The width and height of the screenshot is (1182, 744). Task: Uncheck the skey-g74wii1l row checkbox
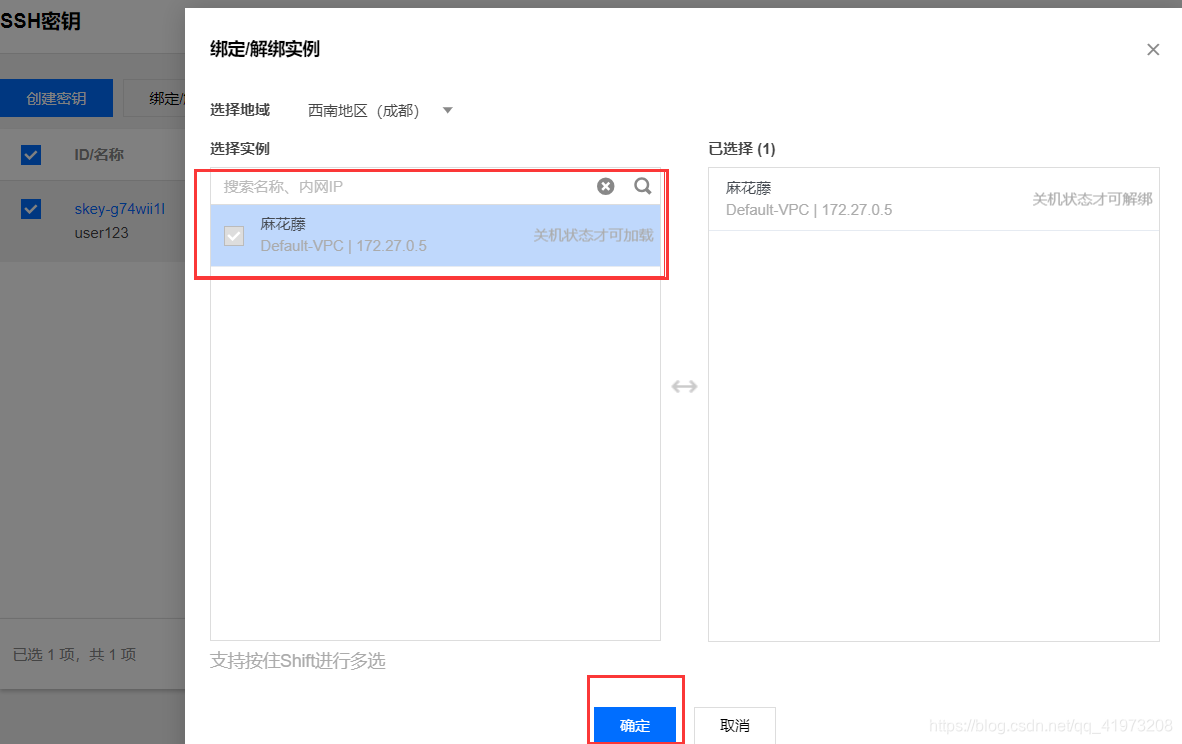31,209
